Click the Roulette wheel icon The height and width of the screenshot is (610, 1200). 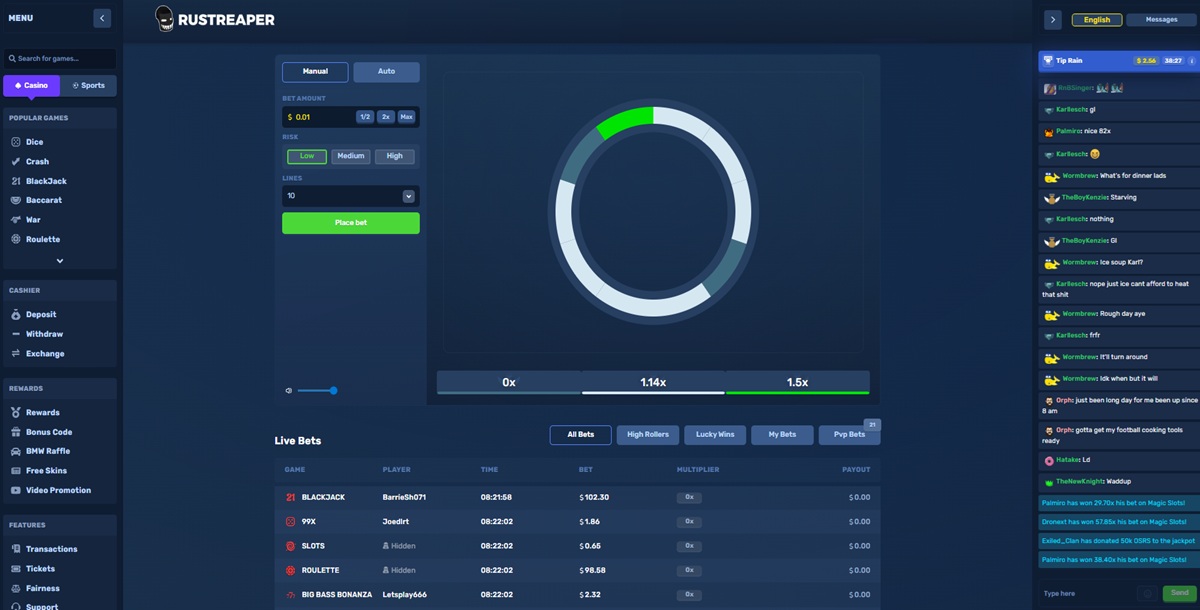[x=16, y=240]
